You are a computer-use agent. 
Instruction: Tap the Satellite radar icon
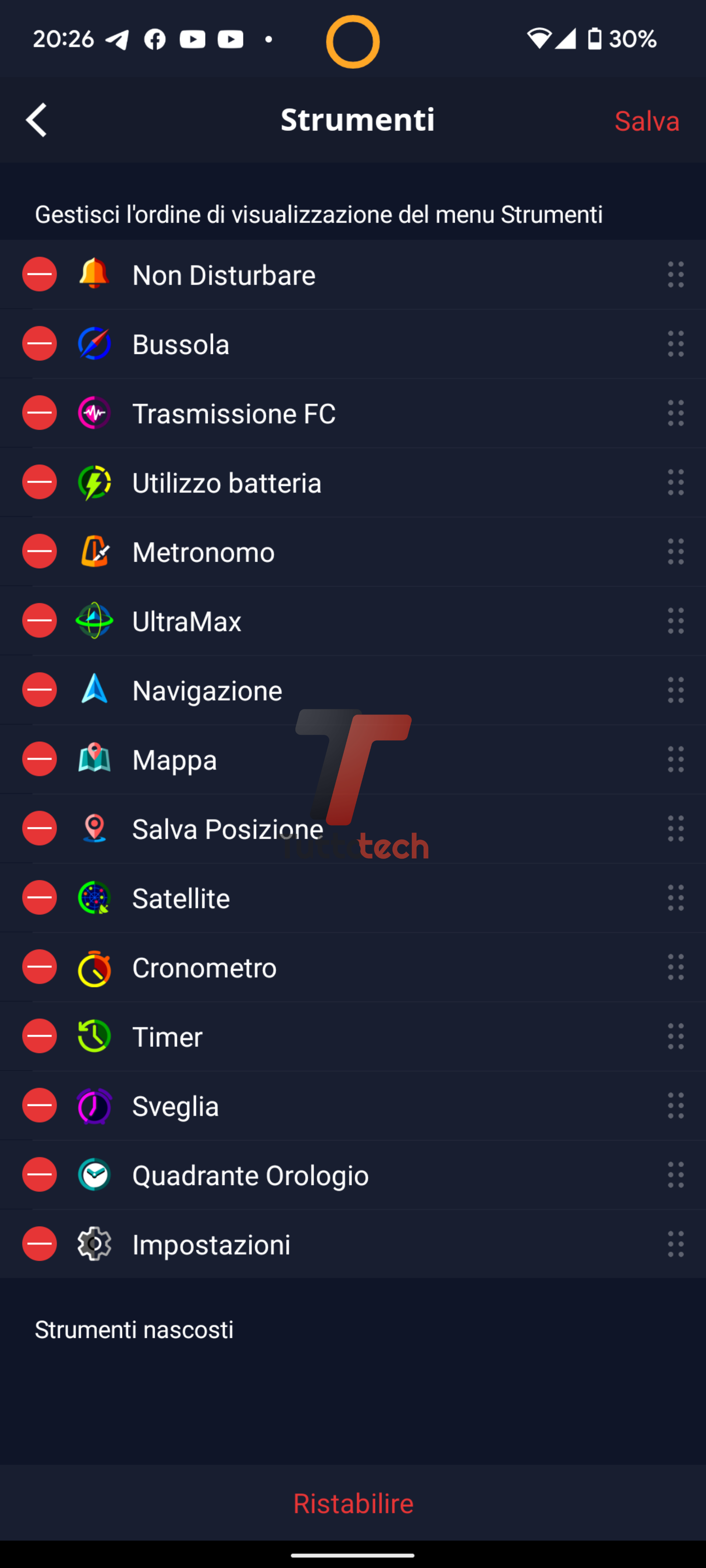[95, 898]
